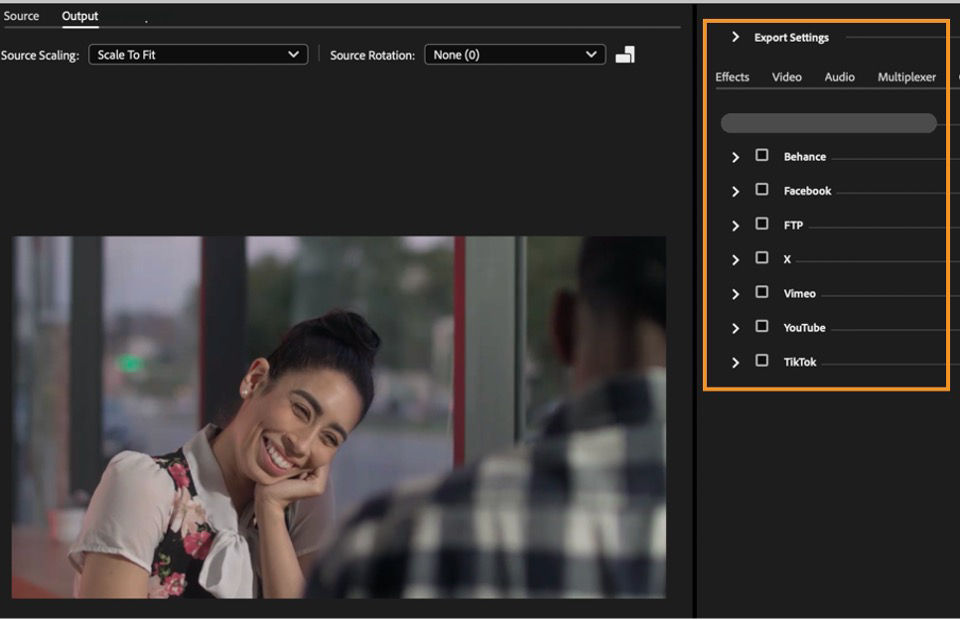The image size is (960, 620).
Task: Expand the TikTok publish section
Action: point(735,363)
